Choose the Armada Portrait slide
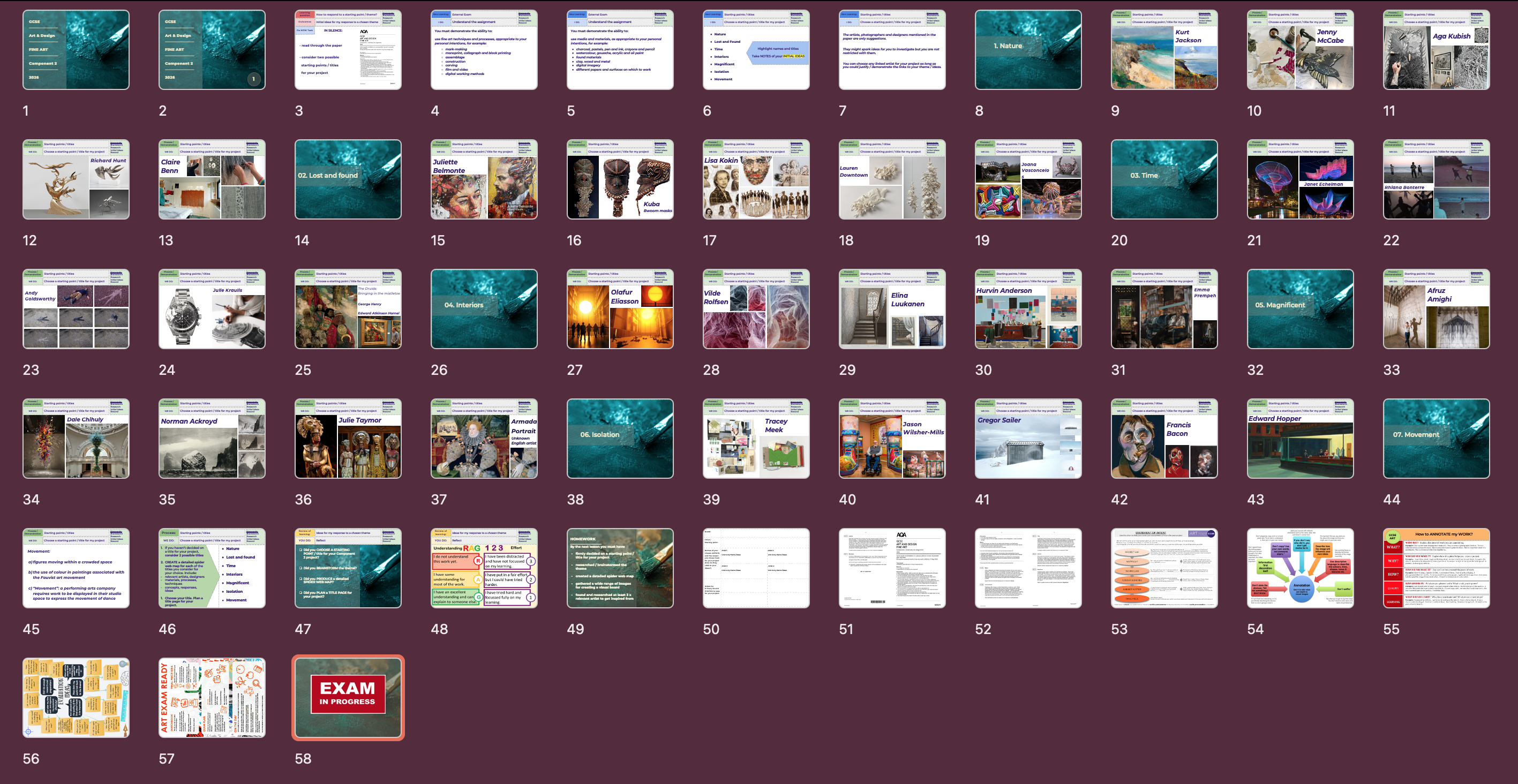Image resolution: width=1518 pixels, height=784 pixels. click(484, 439)
